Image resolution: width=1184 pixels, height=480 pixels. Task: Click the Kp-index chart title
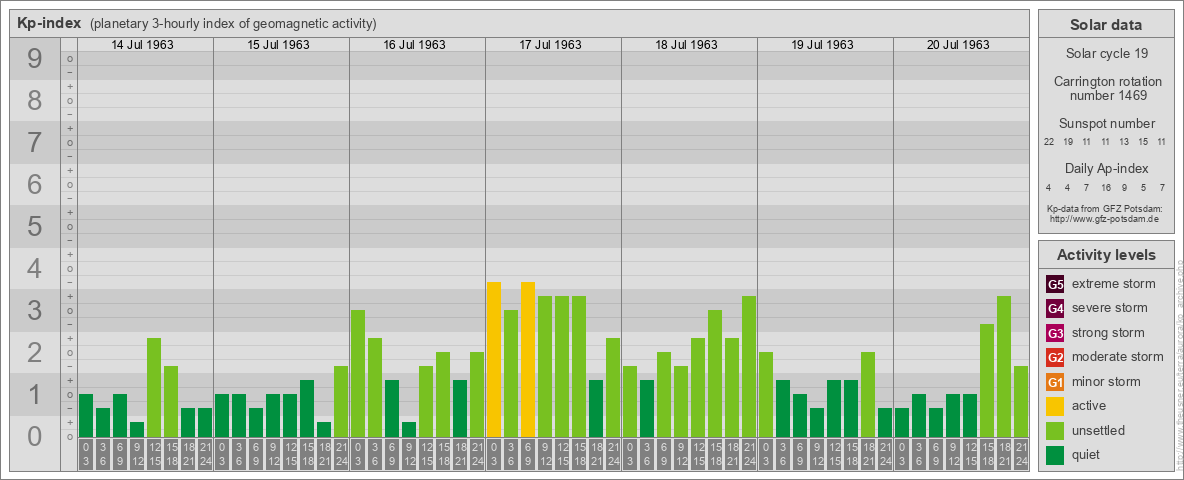(x=49, y=23)
